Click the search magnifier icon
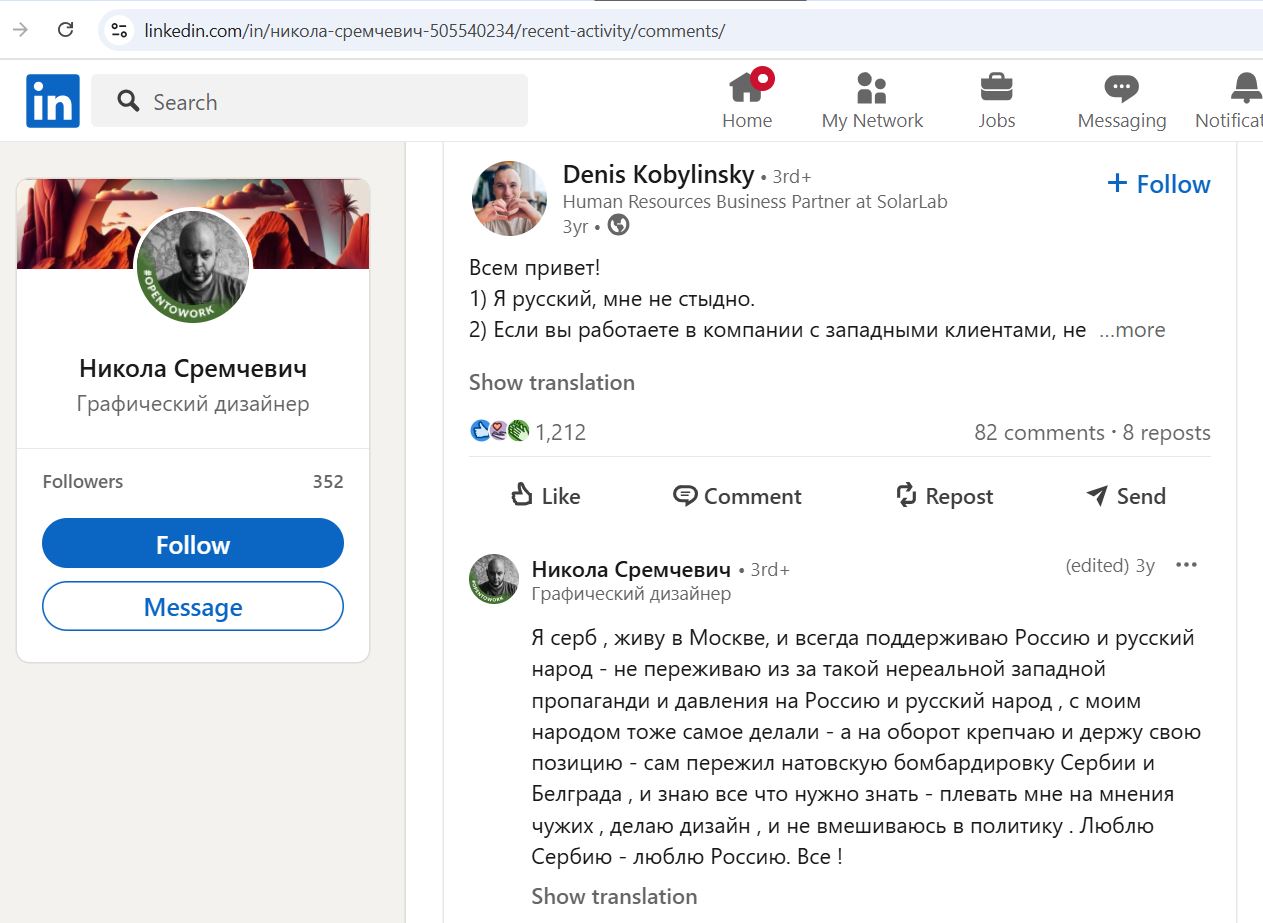Screen dimensions: 1263x923 (128, 101)
